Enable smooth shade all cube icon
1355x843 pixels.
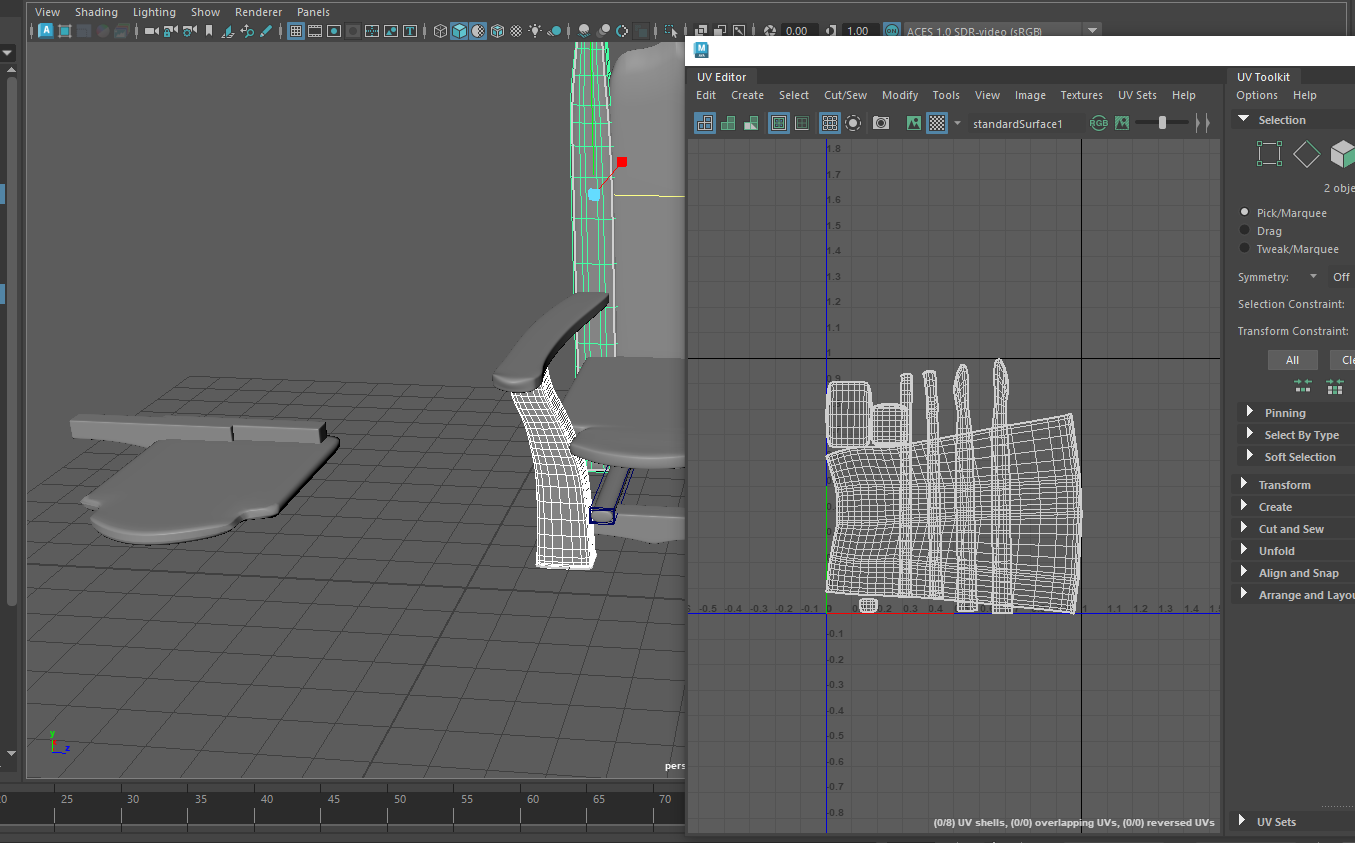click(x=459, y=31)
